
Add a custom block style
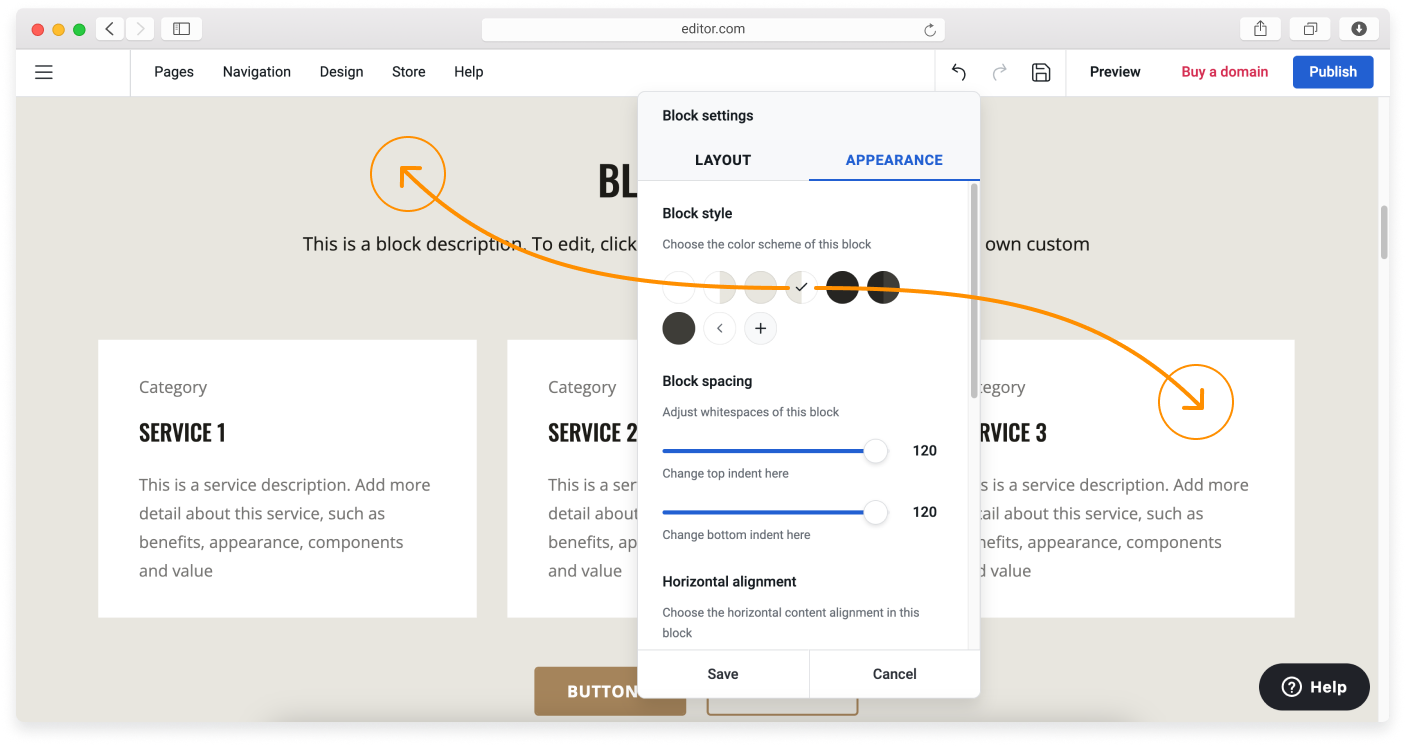pyautogui.click(x=760, y=328)
